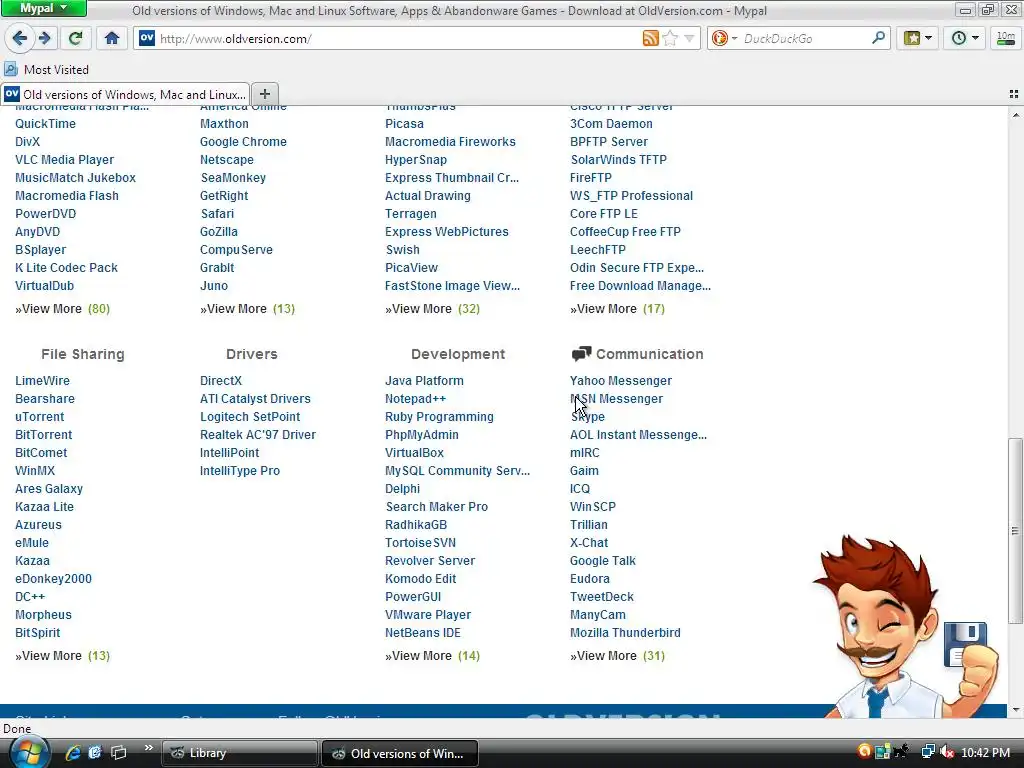
Task: Go forward with the Forward arrow button
Action: pyautogui.click(x=44, y=38)
